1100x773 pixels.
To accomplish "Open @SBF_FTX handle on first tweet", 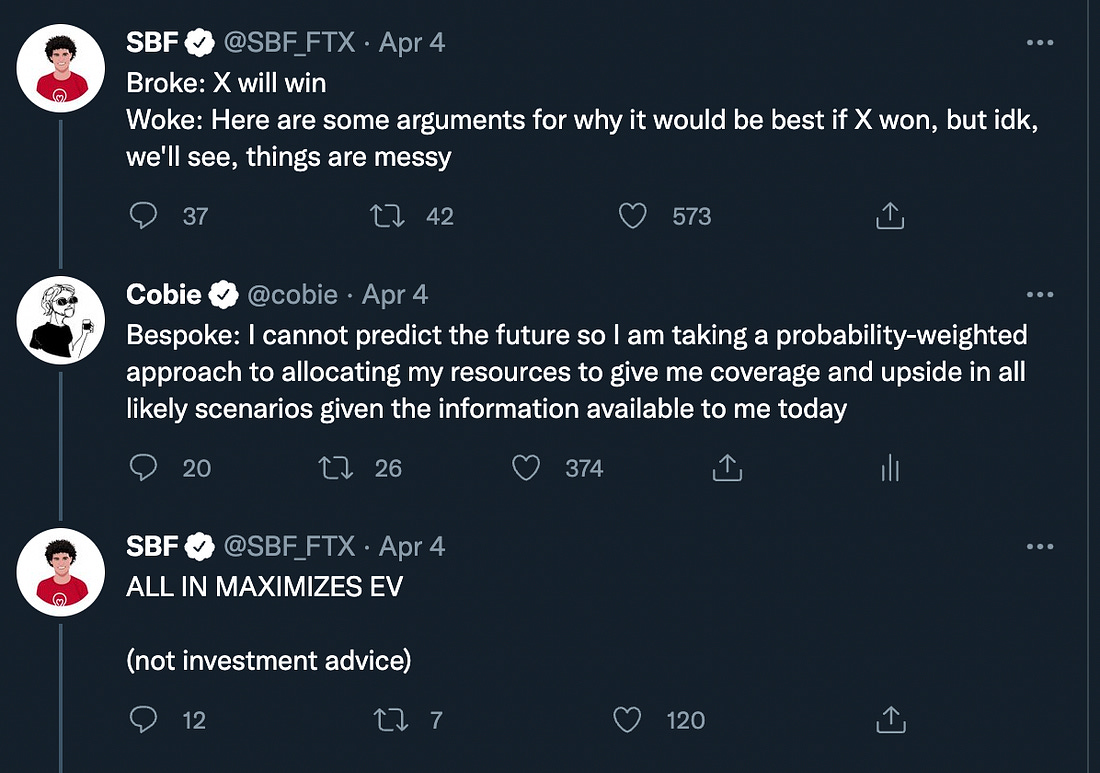I will point(289,43).
